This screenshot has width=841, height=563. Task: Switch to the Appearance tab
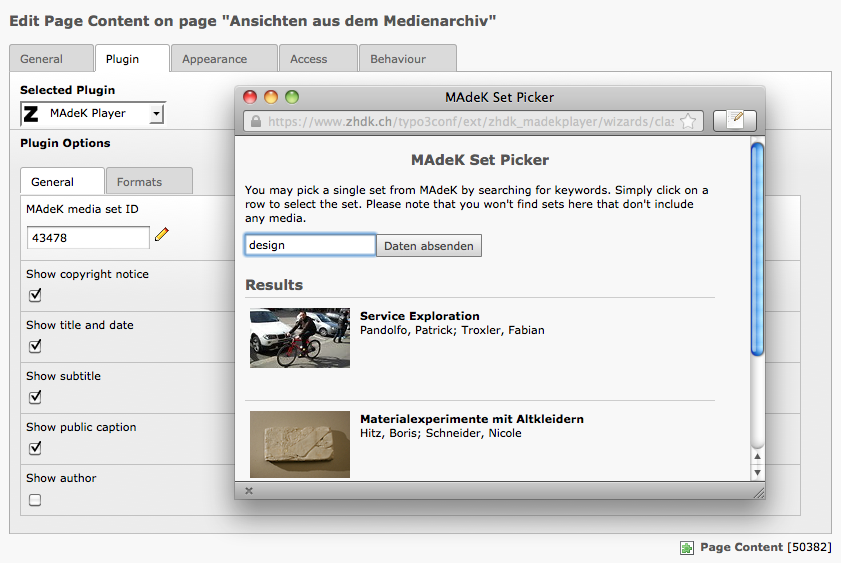coord(214,59)
